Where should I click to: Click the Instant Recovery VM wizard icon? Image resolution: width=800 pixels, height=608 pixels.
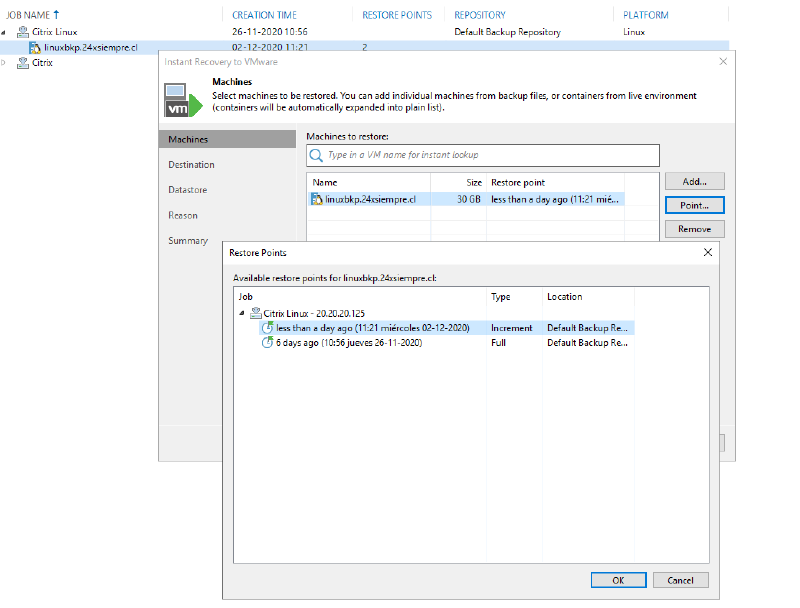pyautogui.click(x=183, y=100)
